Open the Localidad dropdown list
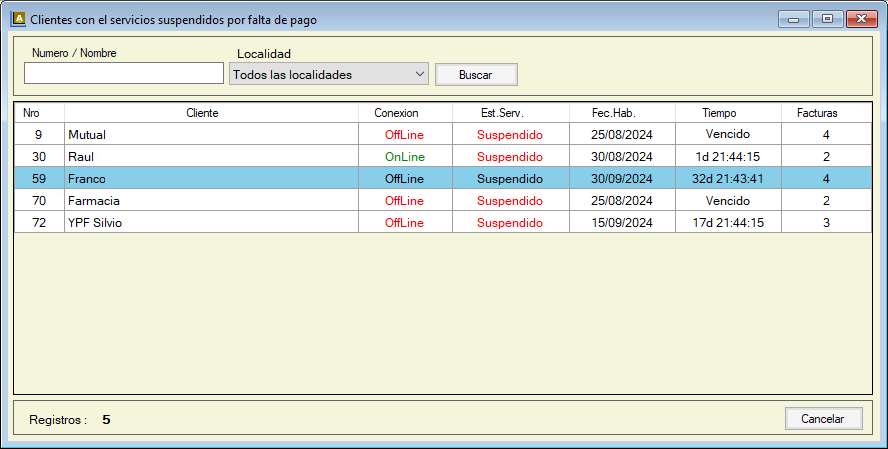The width and height of the screenshot is (888, 449). coord(328,74)
